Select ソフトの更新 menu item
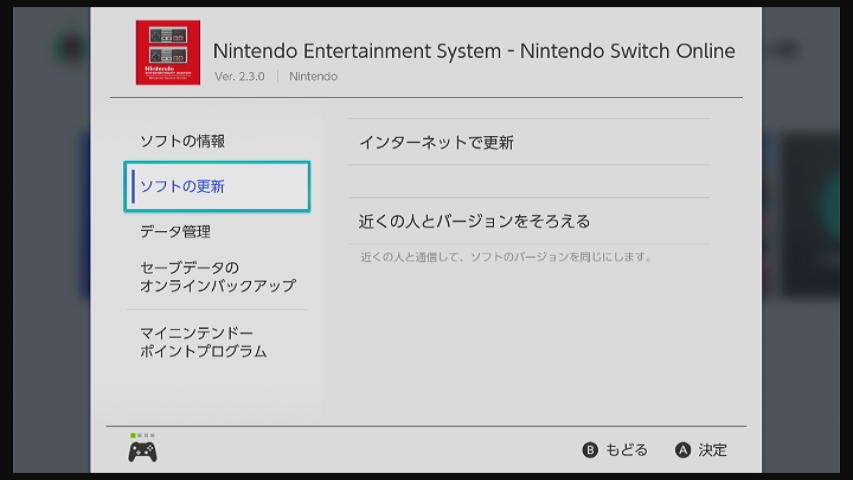This screenshot has width=853, height=480. 217,187
